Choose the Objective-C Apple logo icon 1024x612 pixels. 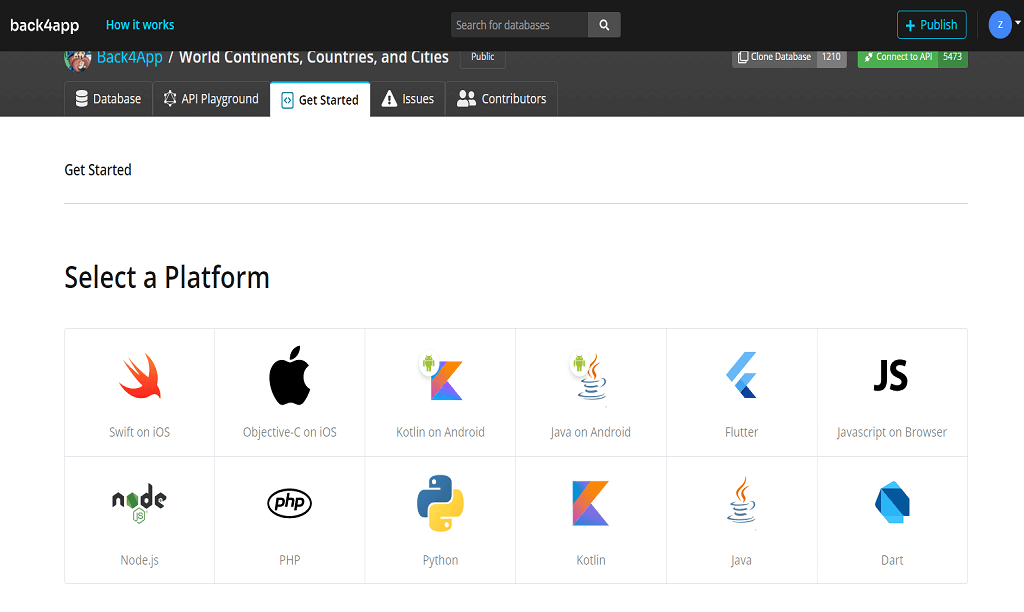[289, 376]
